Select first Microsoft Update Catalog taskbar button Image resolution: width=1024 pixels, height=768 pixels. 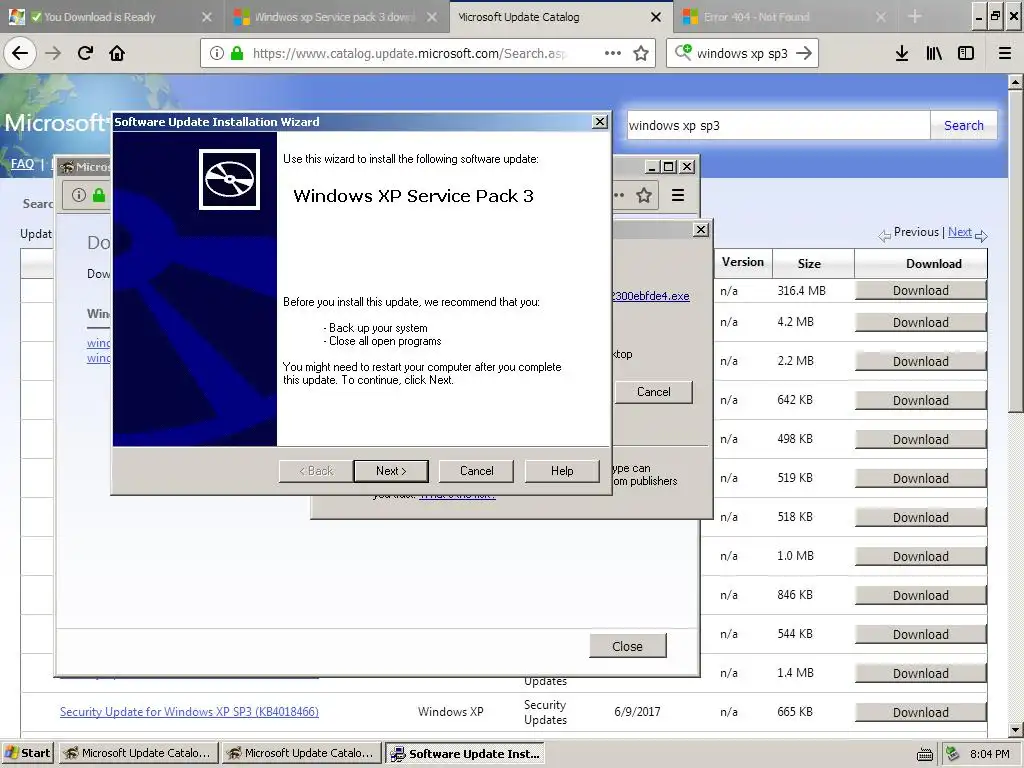pyautogui.click(x=138, y=754)
